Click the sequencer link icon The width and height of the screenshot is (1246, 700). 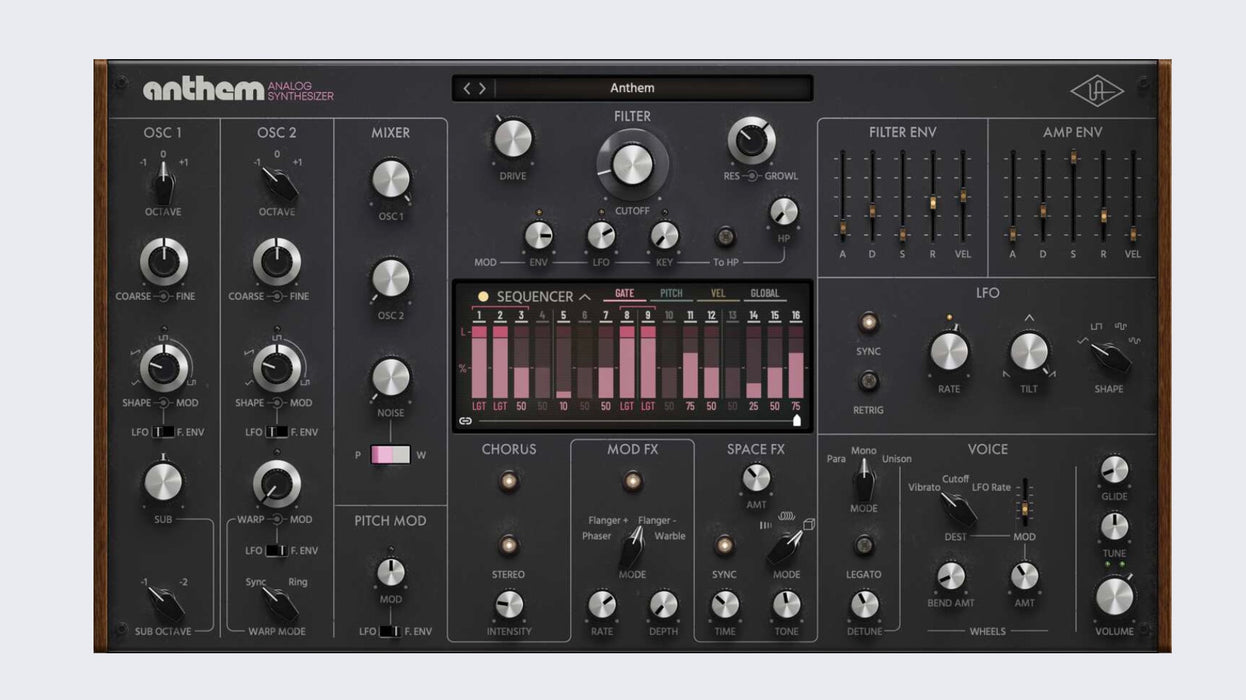[x=465, y=421]
